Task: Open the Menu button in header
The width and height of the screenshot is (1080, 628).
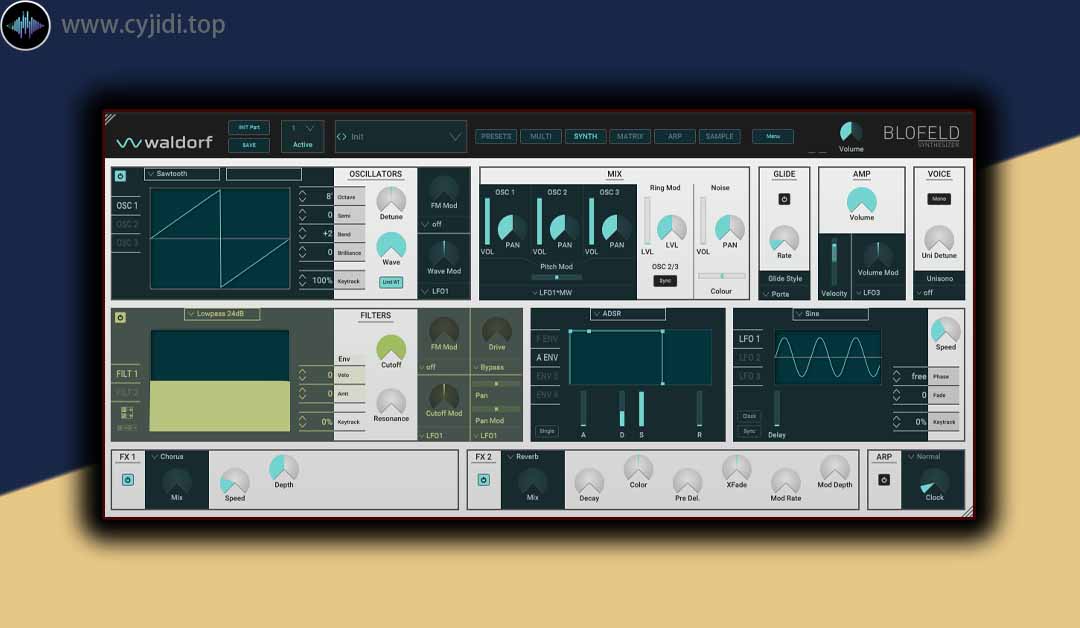Action: click(773, 136)
